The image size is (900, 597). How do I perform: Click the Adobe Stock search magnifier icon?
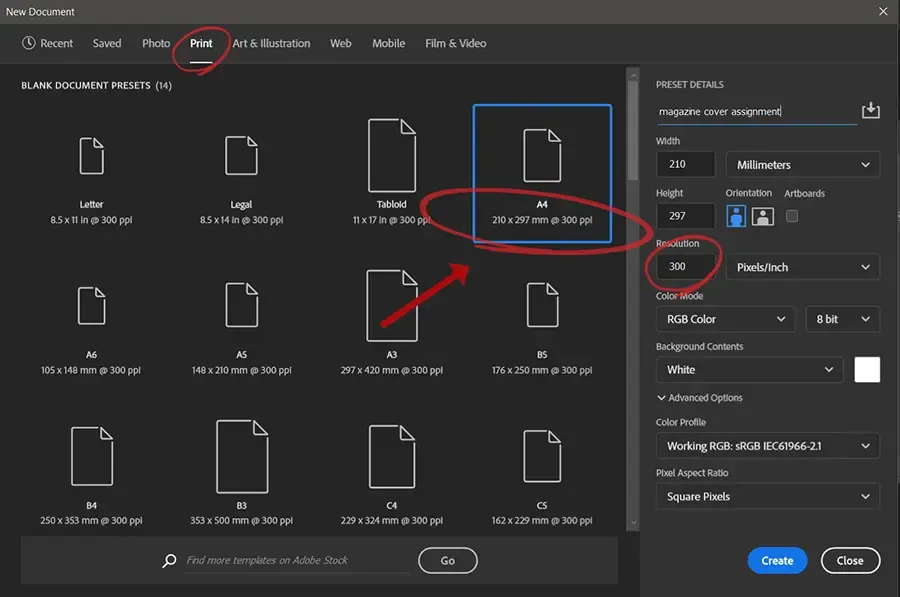coord(169,560)
